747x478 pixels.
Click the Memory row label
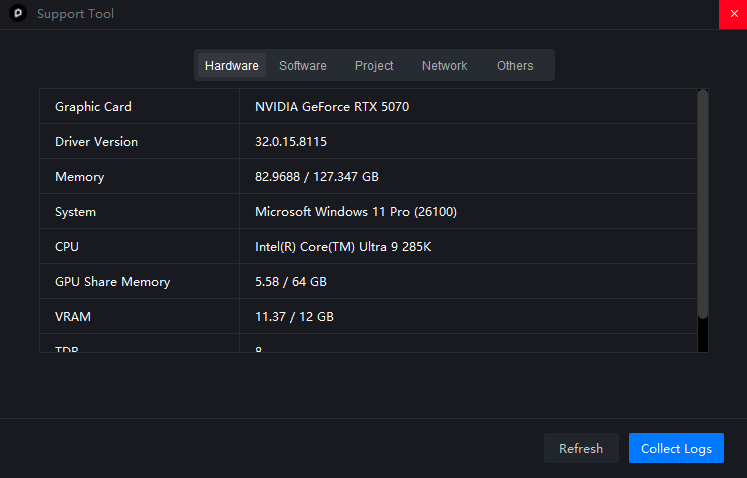(x=80, y=176)
